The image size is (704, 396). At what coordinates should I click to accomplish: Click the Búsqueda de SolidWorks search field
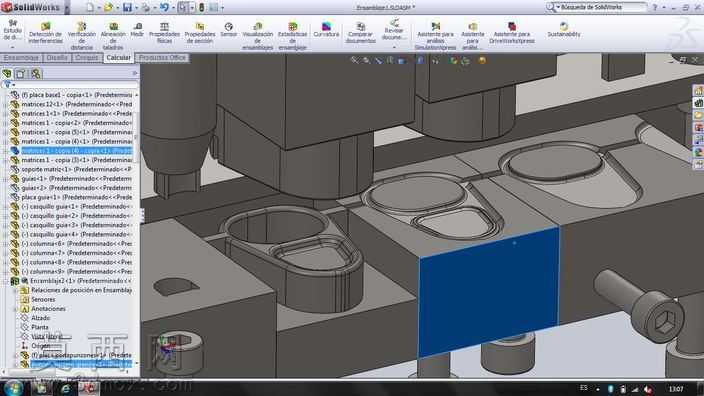click(x=602, y=7)
